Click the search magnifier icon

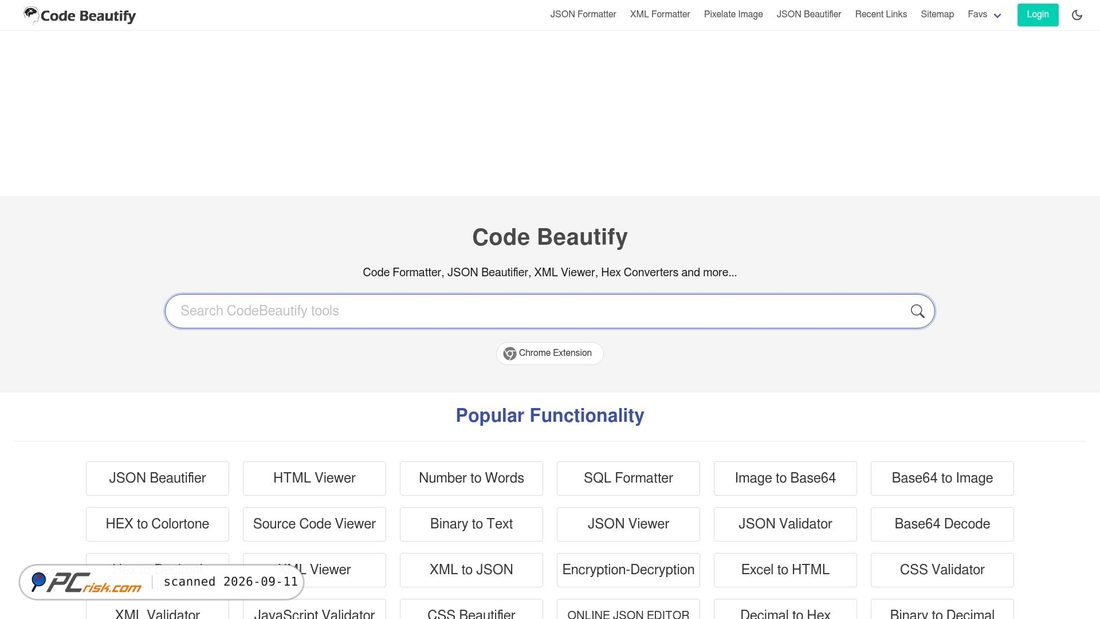[917, 311]
